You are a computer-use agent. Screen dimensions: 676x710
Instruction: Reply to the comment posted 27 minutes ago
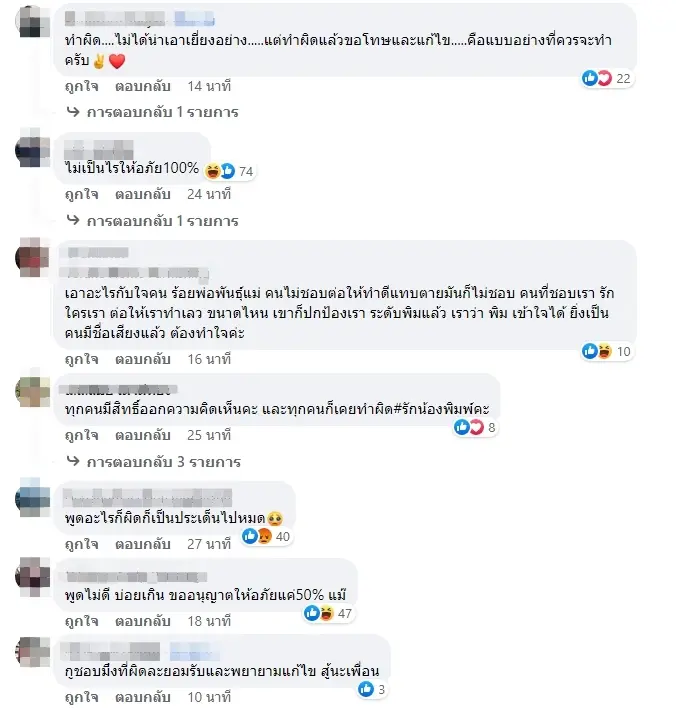tap(143, 544)
